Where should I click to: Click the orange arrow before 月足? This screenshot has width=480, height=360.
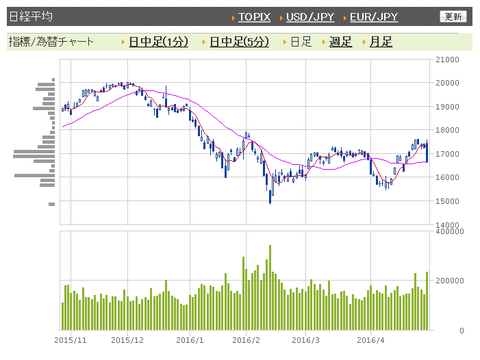coord(364,42)
